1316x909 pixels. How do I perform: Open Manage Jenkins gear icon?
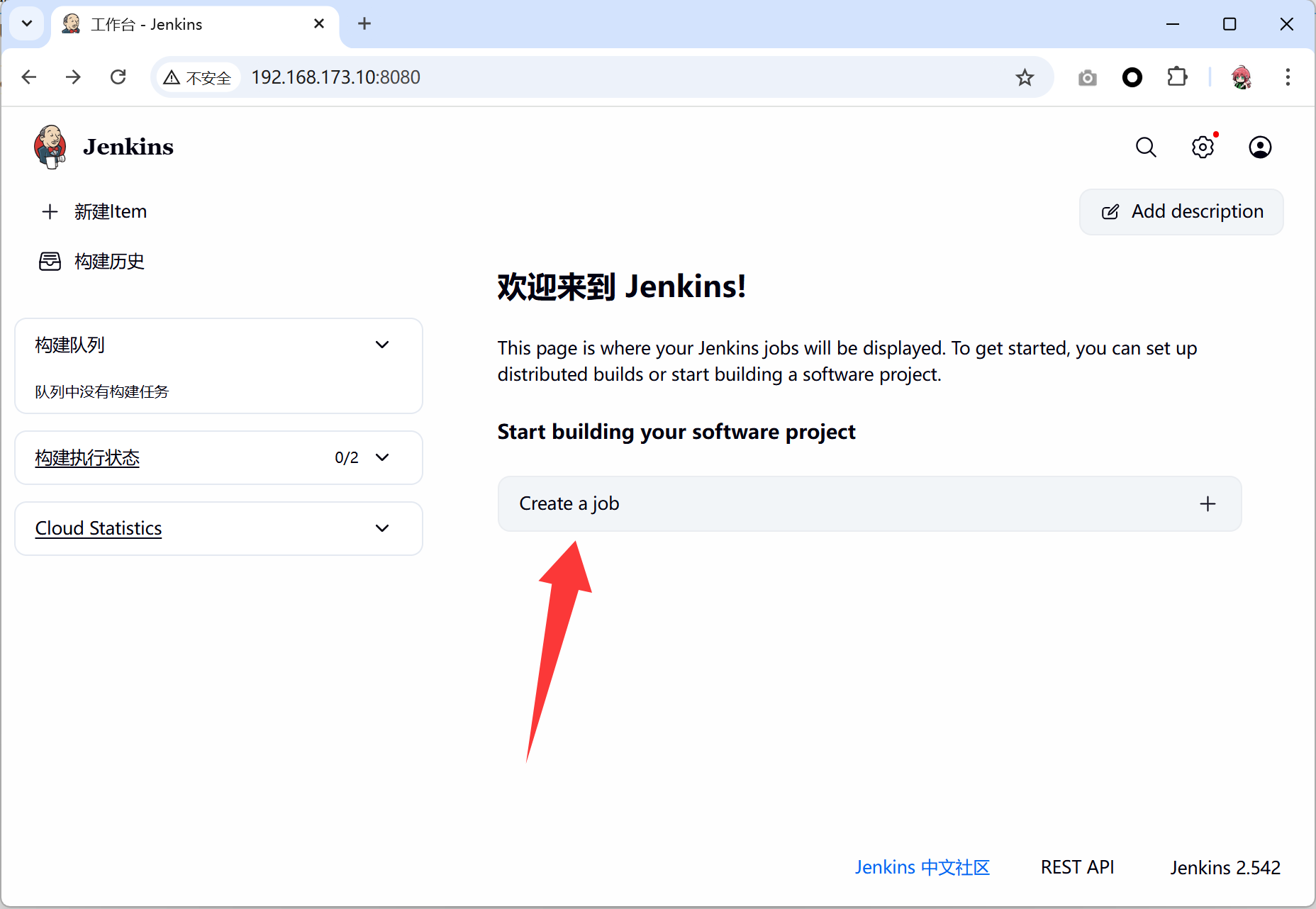[1203, 147]
